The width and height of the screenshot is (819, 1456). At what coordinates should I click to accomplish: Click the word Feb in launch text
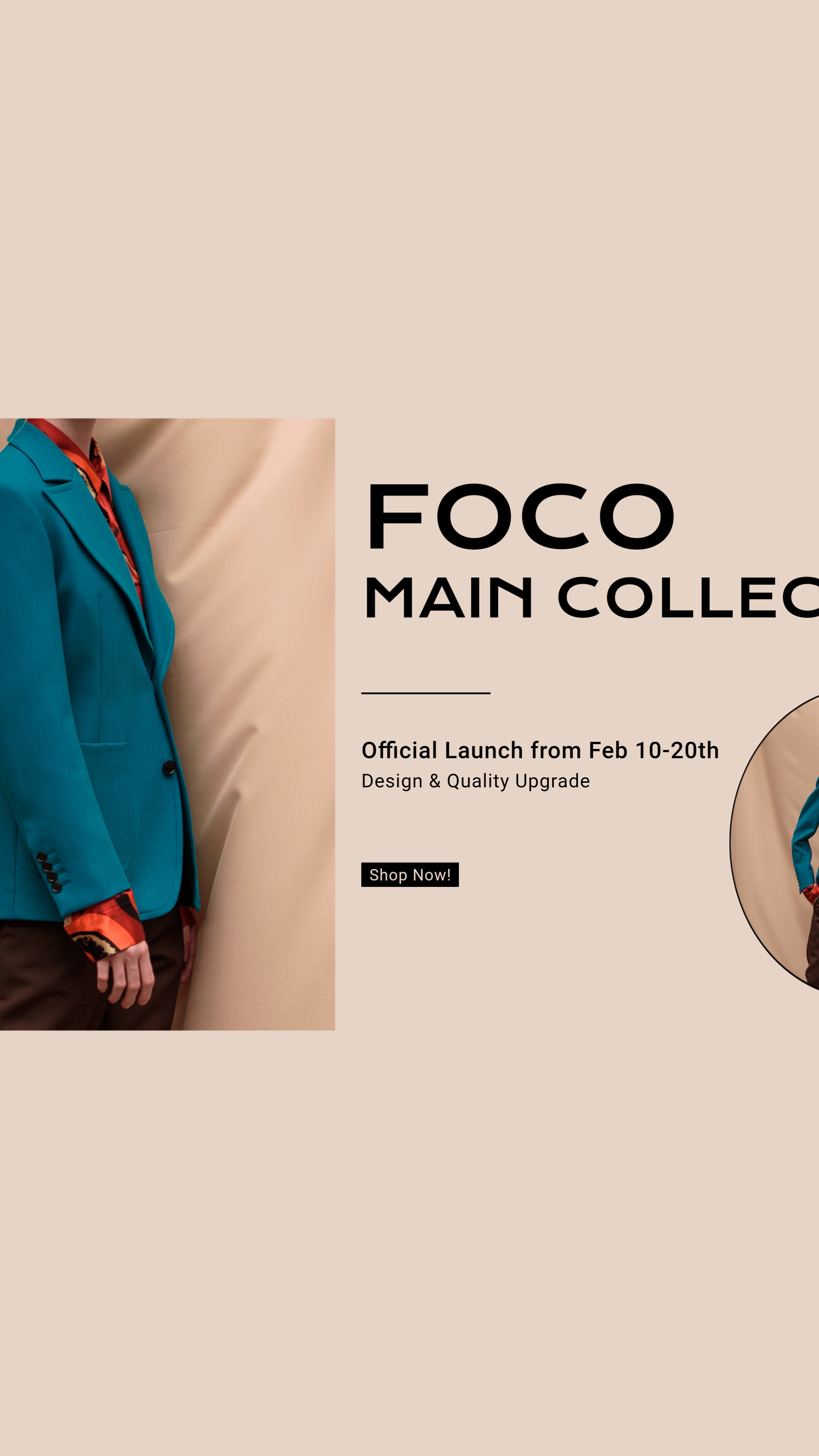(x=608, y=751)
